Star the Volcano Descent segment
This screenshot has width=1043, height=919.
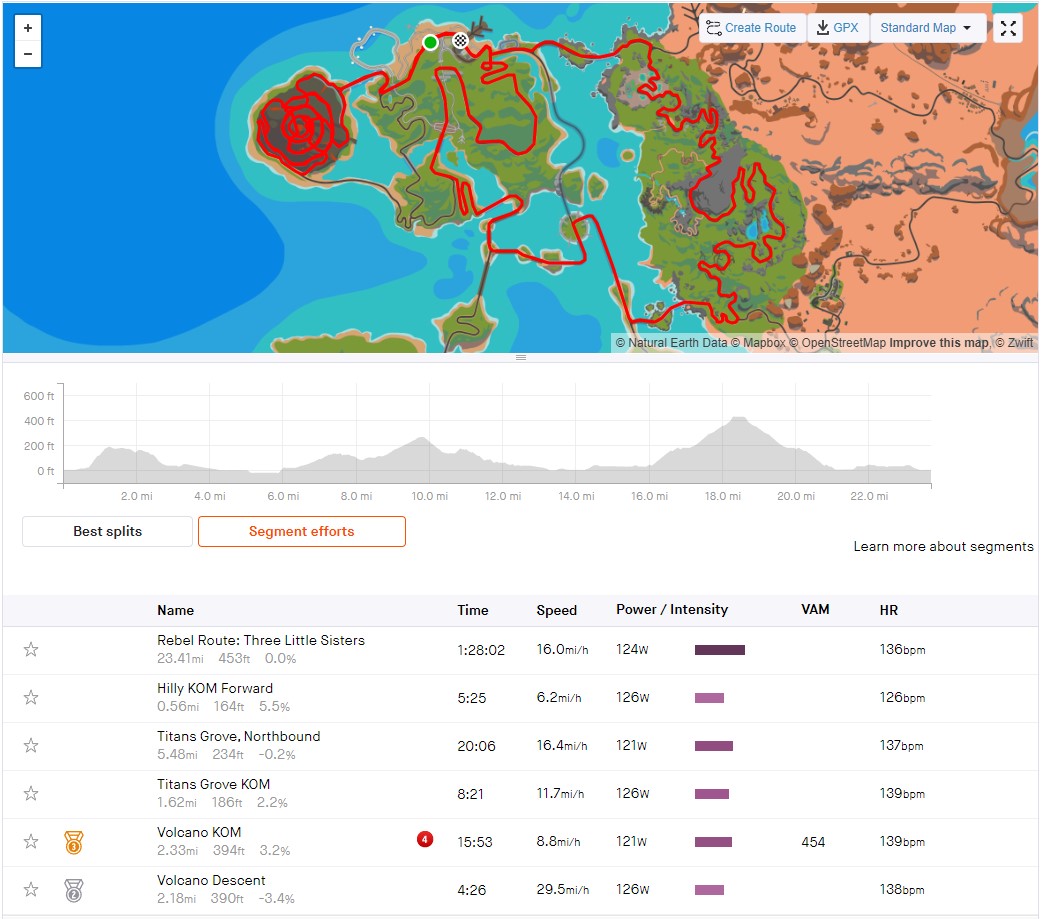[x=31, y=890]
